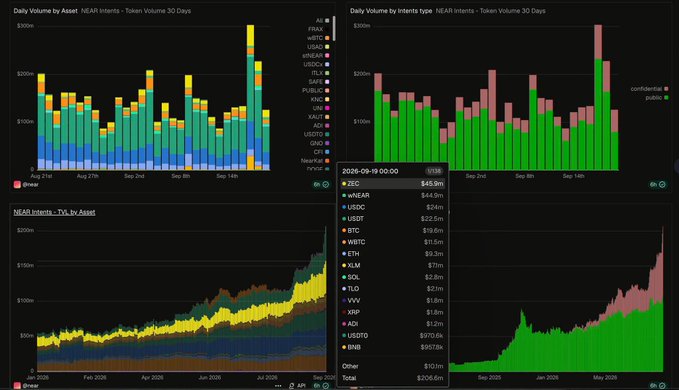Viewport: 679px width, 390px height.
Task: Click the 1/138 counter in tooltip
Action: click(x=433, y=171)
